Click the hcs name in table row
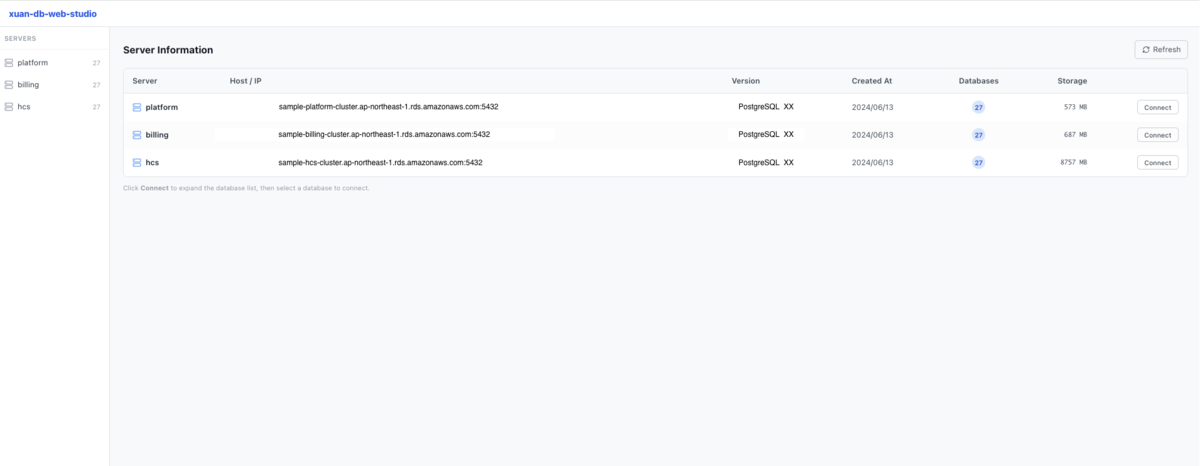Screen dimensions: 1200x466 [152, 162]
